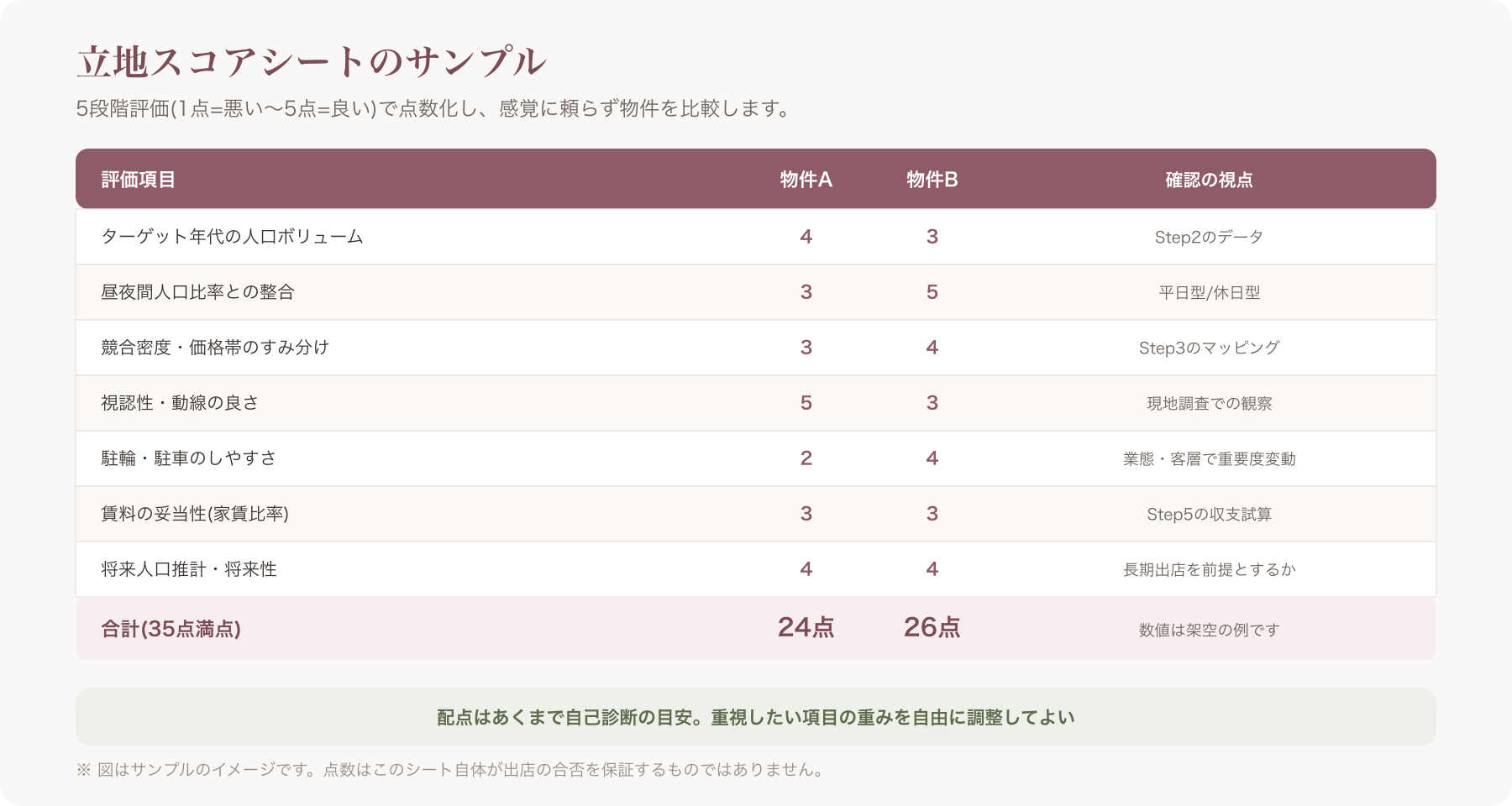This screenshot has width=1512, height=806.
Task: Click the green 配点はあくまで自己診断の目安 banner
Action: tap(756, 717)
